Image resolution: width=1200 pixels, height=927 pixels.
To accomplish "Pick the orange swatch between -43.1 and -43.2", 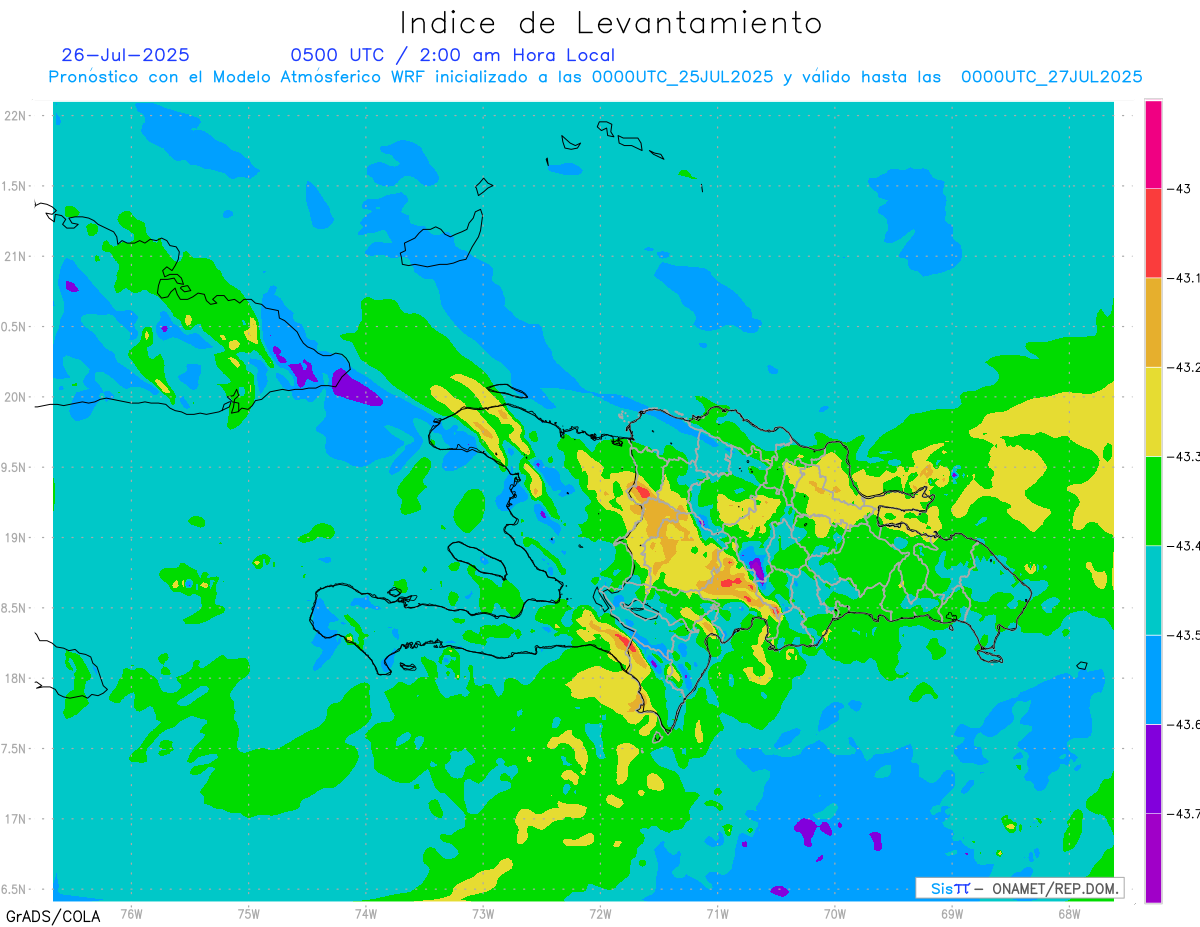I will point(1153,322).
